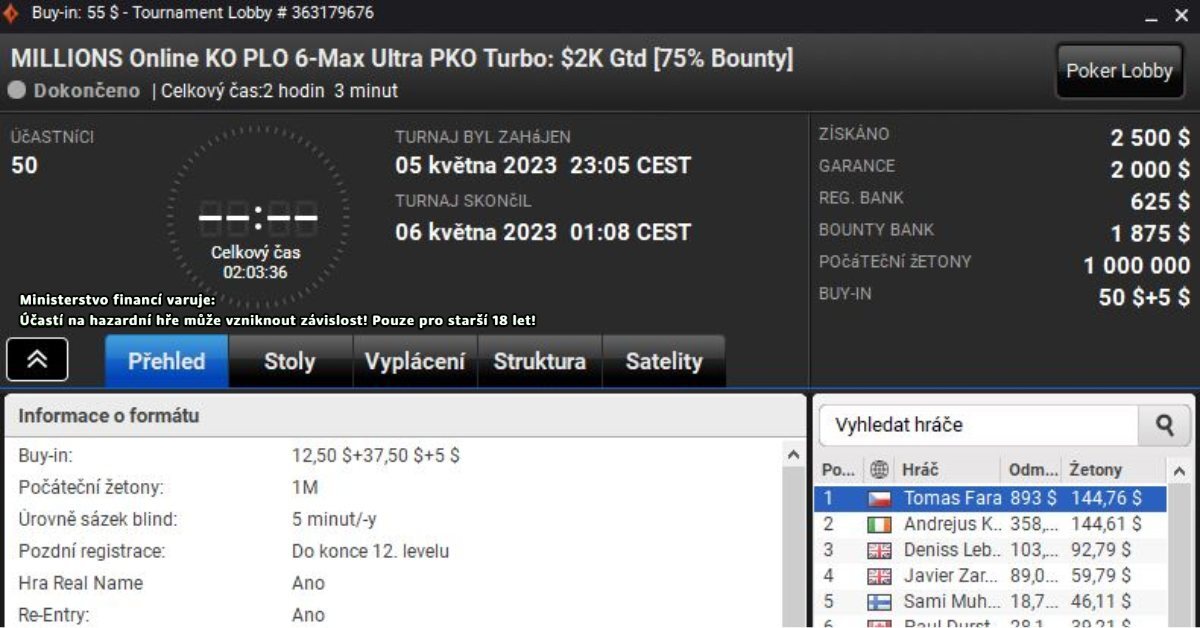Select player row Sami Muh.
The image size is (1200, 628).
point(990,602)
